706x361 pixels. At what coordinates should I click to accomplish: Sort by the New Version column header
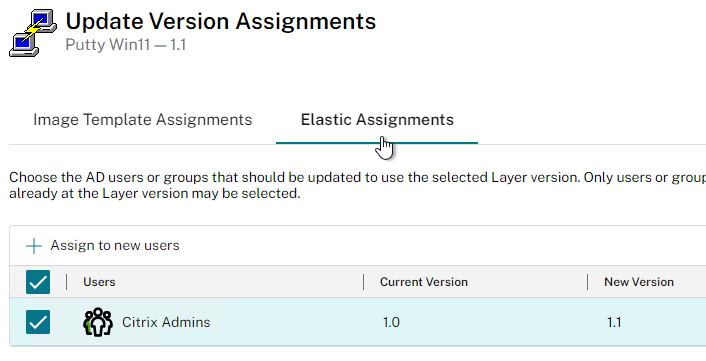(639, 282)
